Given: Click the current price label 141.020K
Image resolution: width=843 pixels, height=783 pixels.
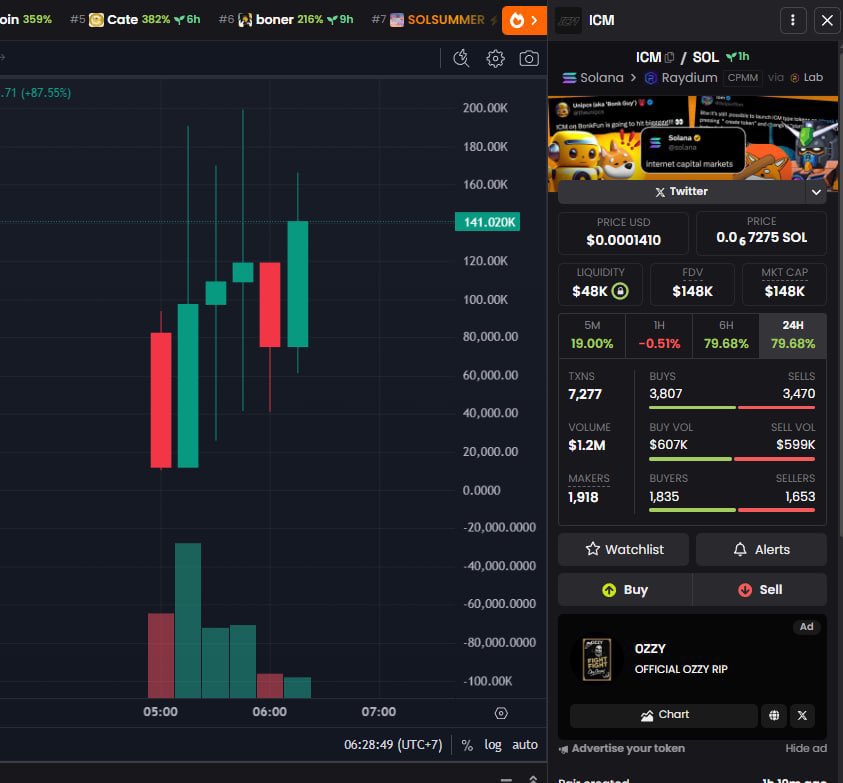Looking at the screenshot, I should point(487,222).
